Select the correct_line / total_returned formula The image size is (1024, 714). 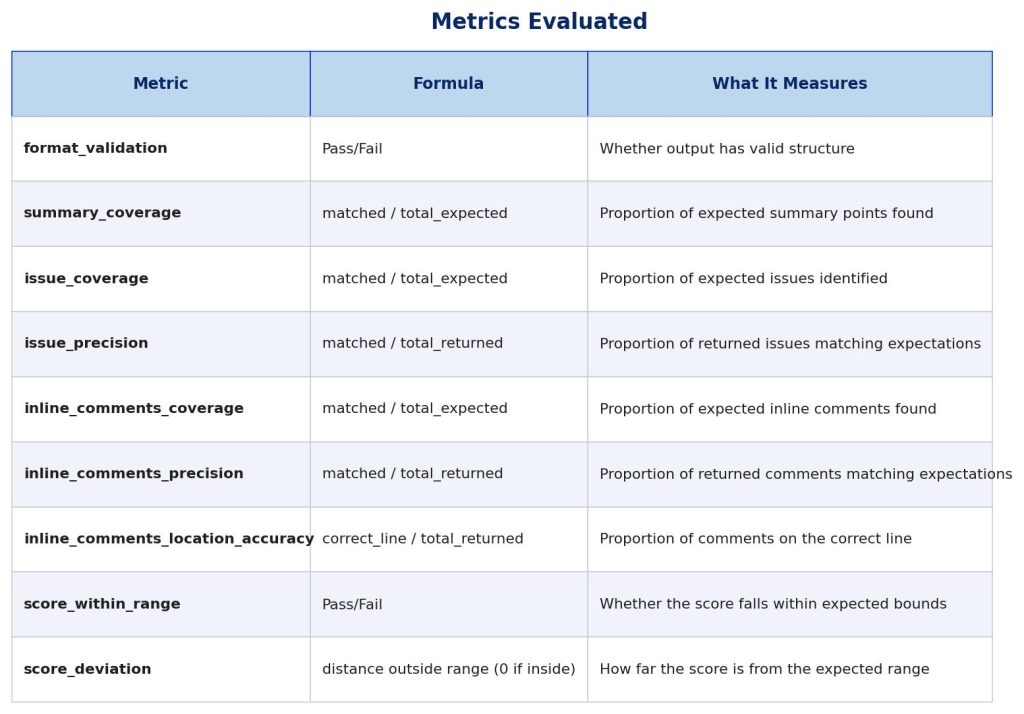(422, 539)
